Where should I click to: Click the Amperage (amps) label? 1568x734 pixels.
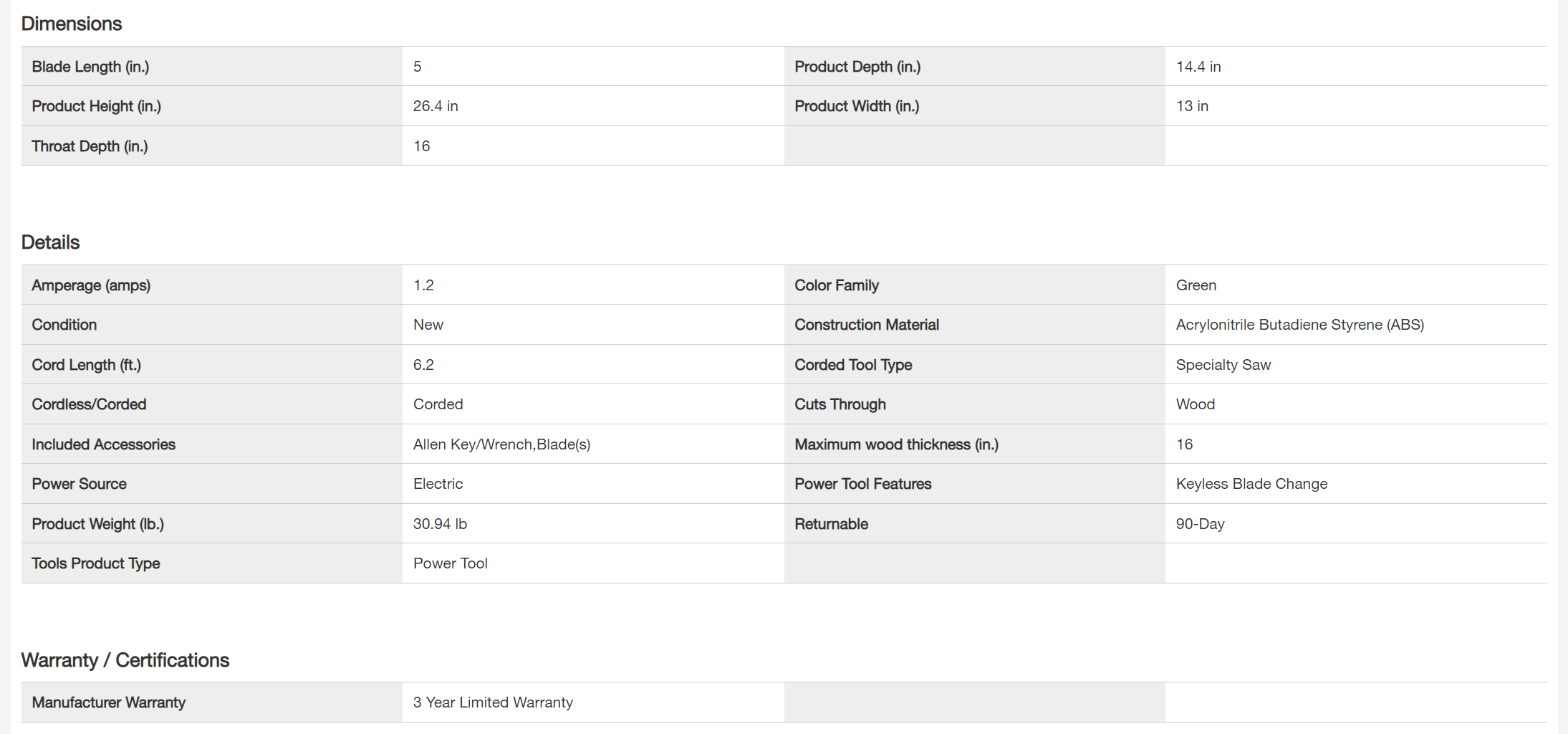tap(91, 285)
